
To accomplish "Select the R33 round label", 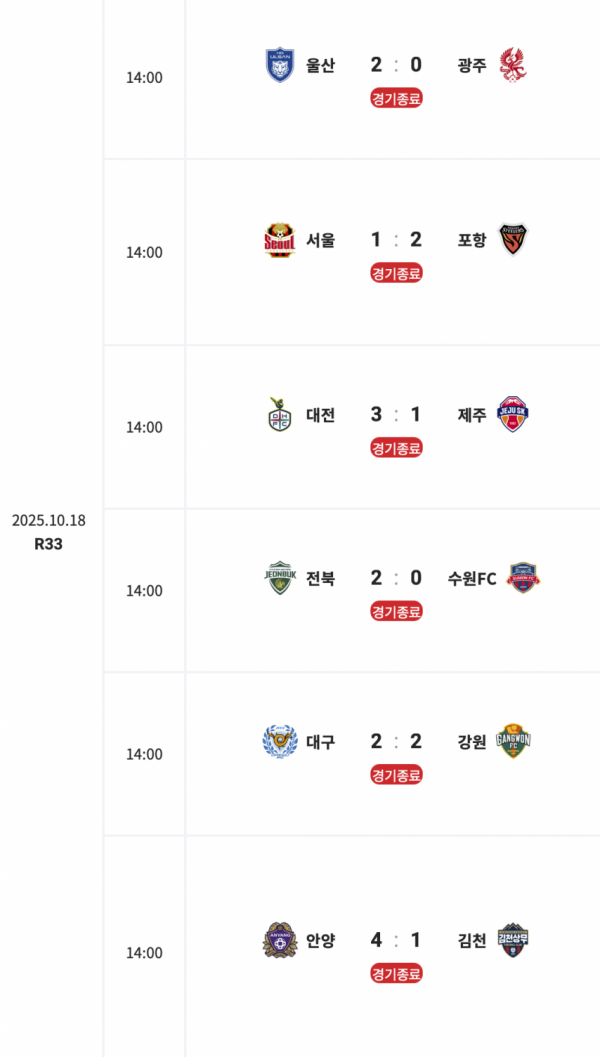I will [48, 544].
